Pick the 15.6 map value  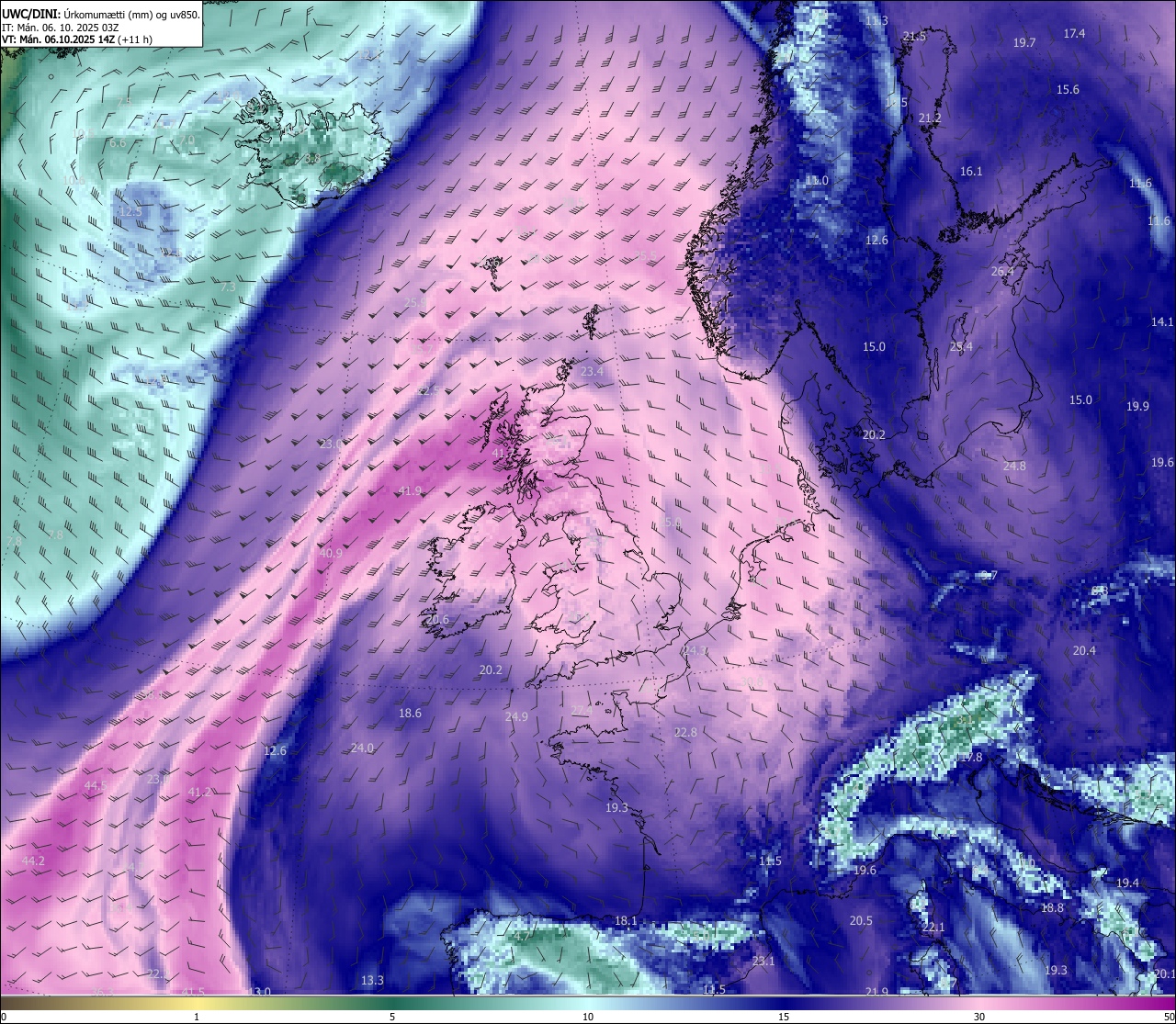point(1068,90)
